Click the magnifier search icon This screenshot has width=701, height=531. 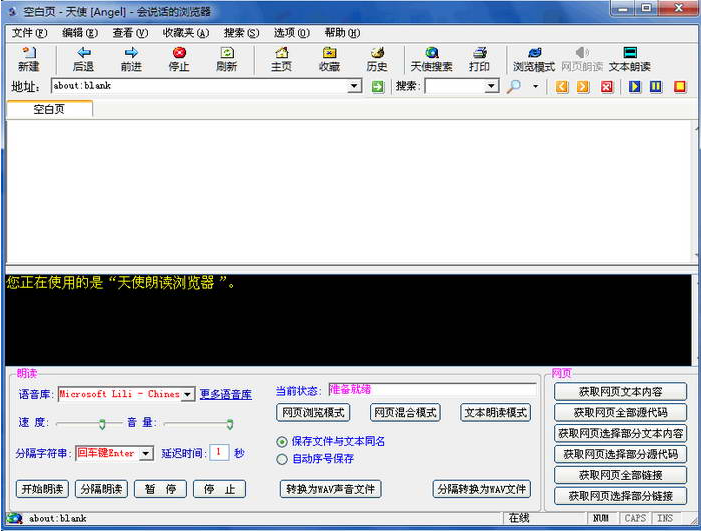click(x=514, y=86)
